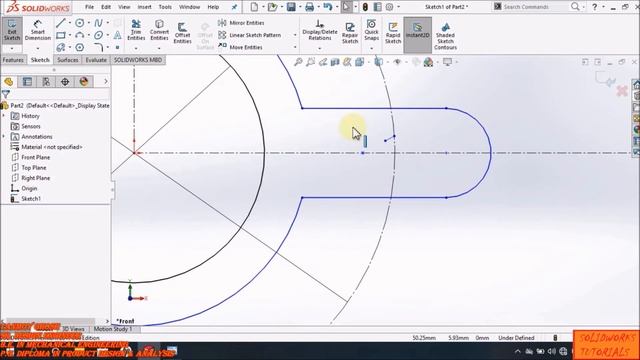Open the Insert menu
This screenshot has width=640, height=360.
[144, 7]
